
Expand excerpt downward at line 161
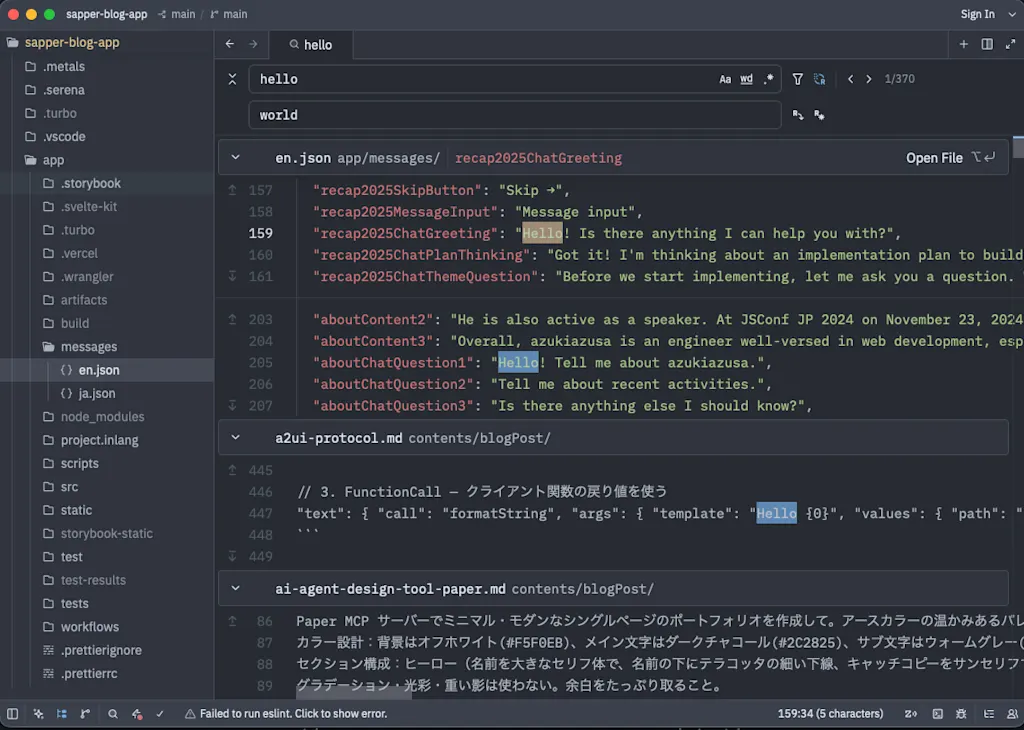pos(232,276)
